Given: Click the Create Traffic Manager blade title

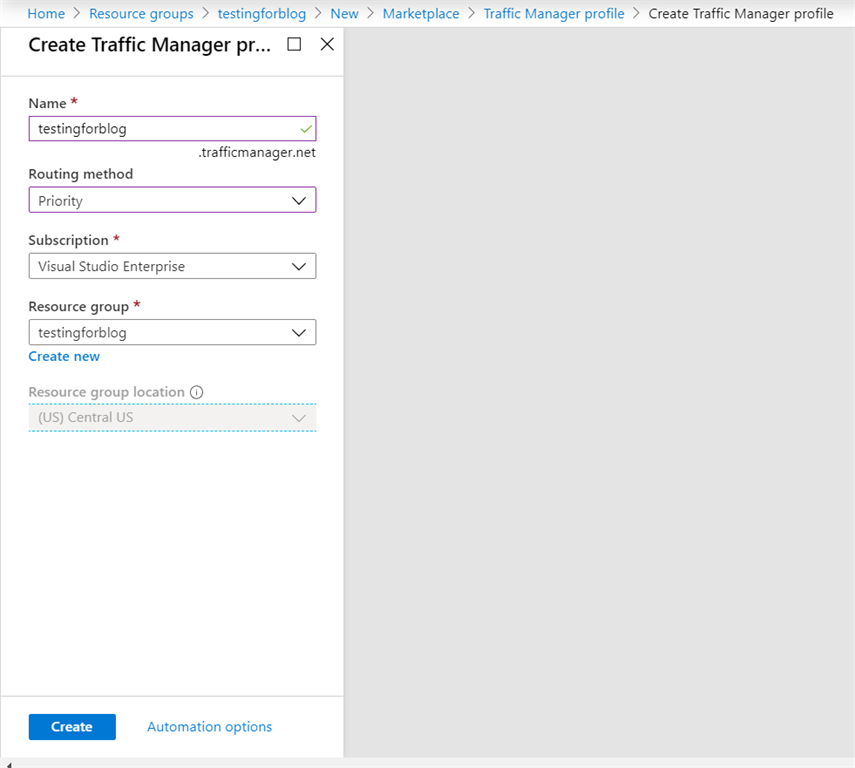Looking at the screenshot, I should pyautogui.click(x=148, y=45).
